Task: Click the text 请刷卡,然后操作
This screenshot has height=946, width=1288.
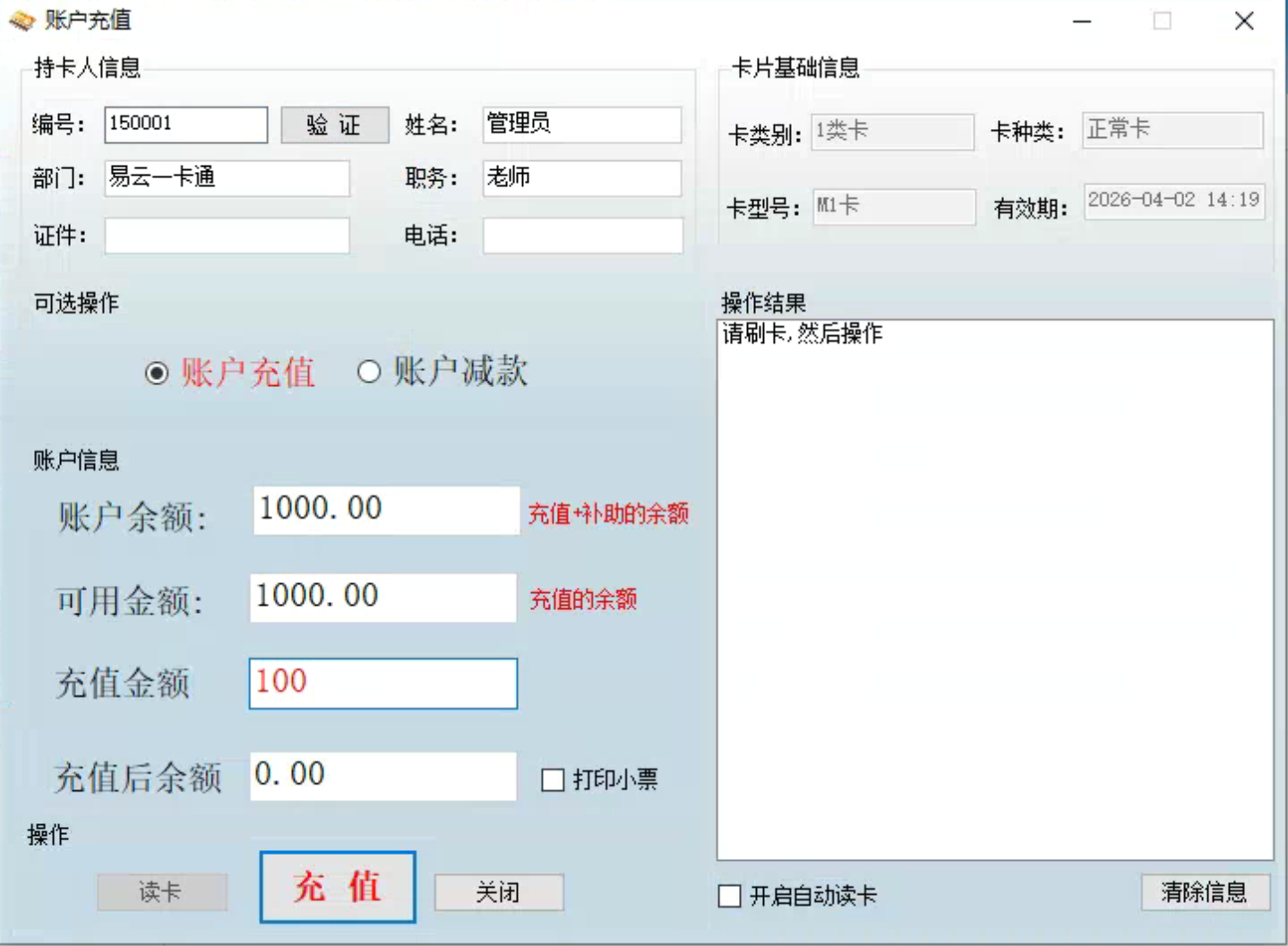Action: pyautogui.click(x=803, y=334)
